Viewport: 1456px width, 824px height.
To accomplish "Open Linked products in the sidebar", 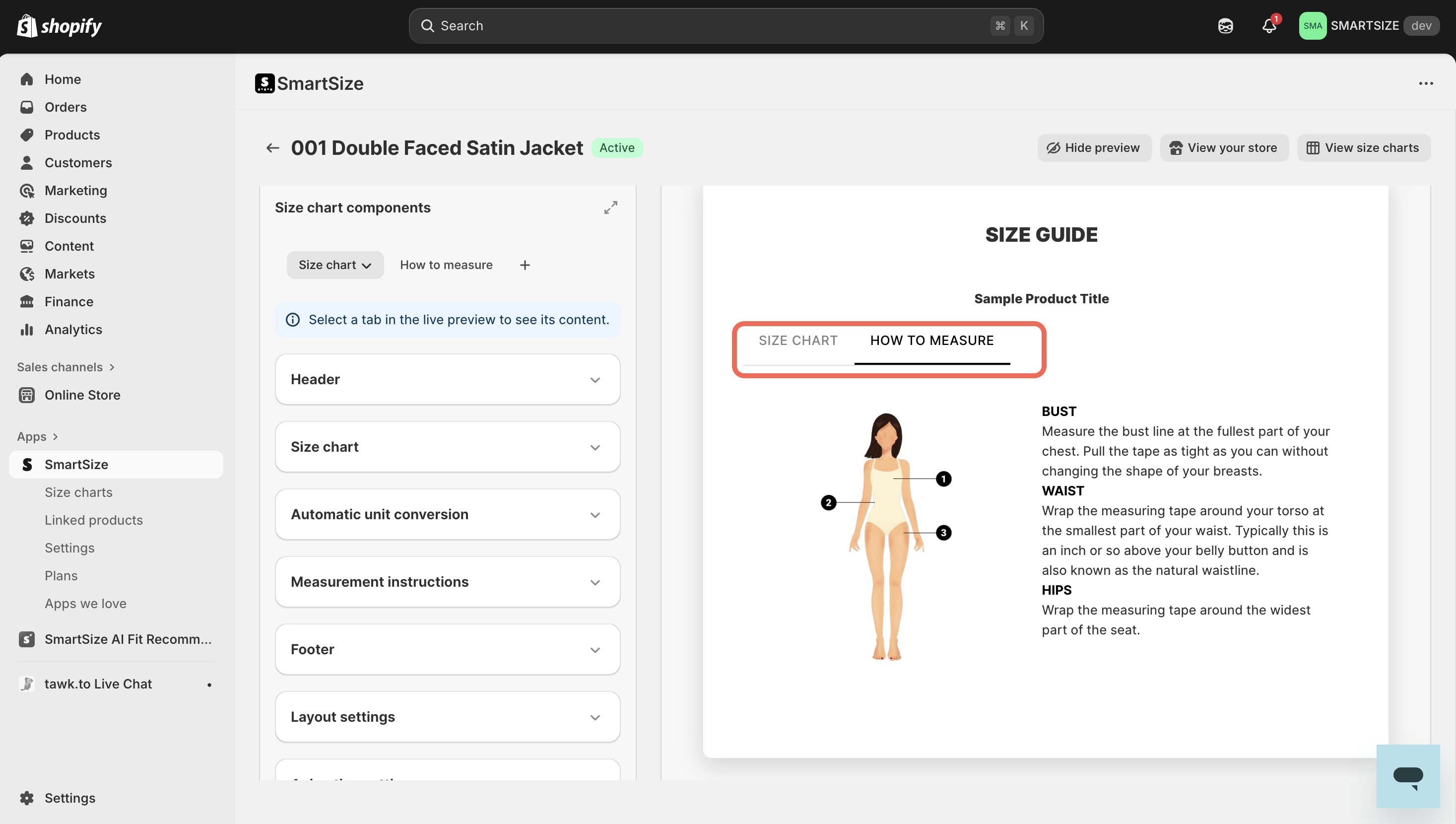I will [x=93, y=520].
